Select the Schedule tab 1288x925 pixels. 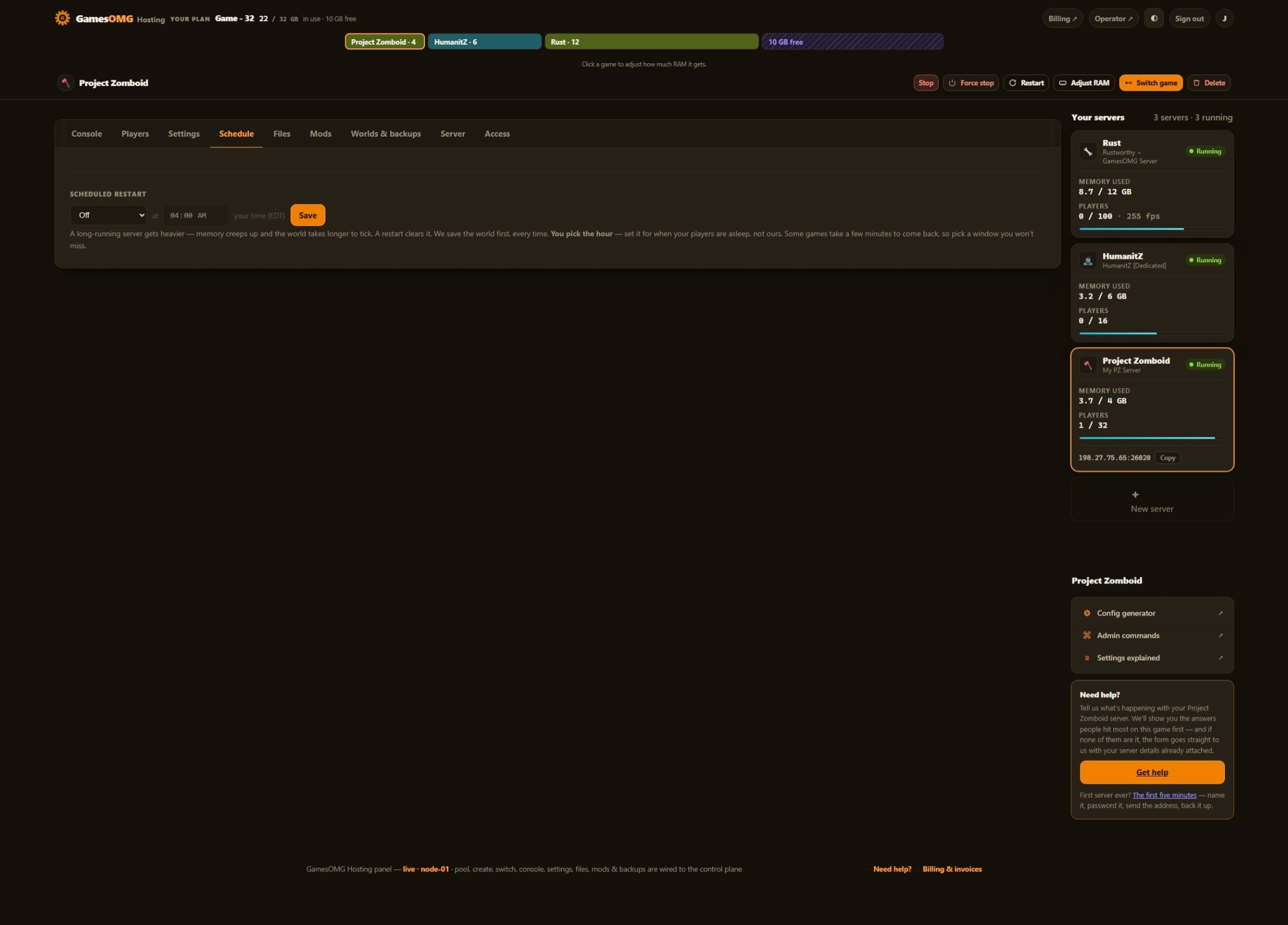click(x=236, y=134)
